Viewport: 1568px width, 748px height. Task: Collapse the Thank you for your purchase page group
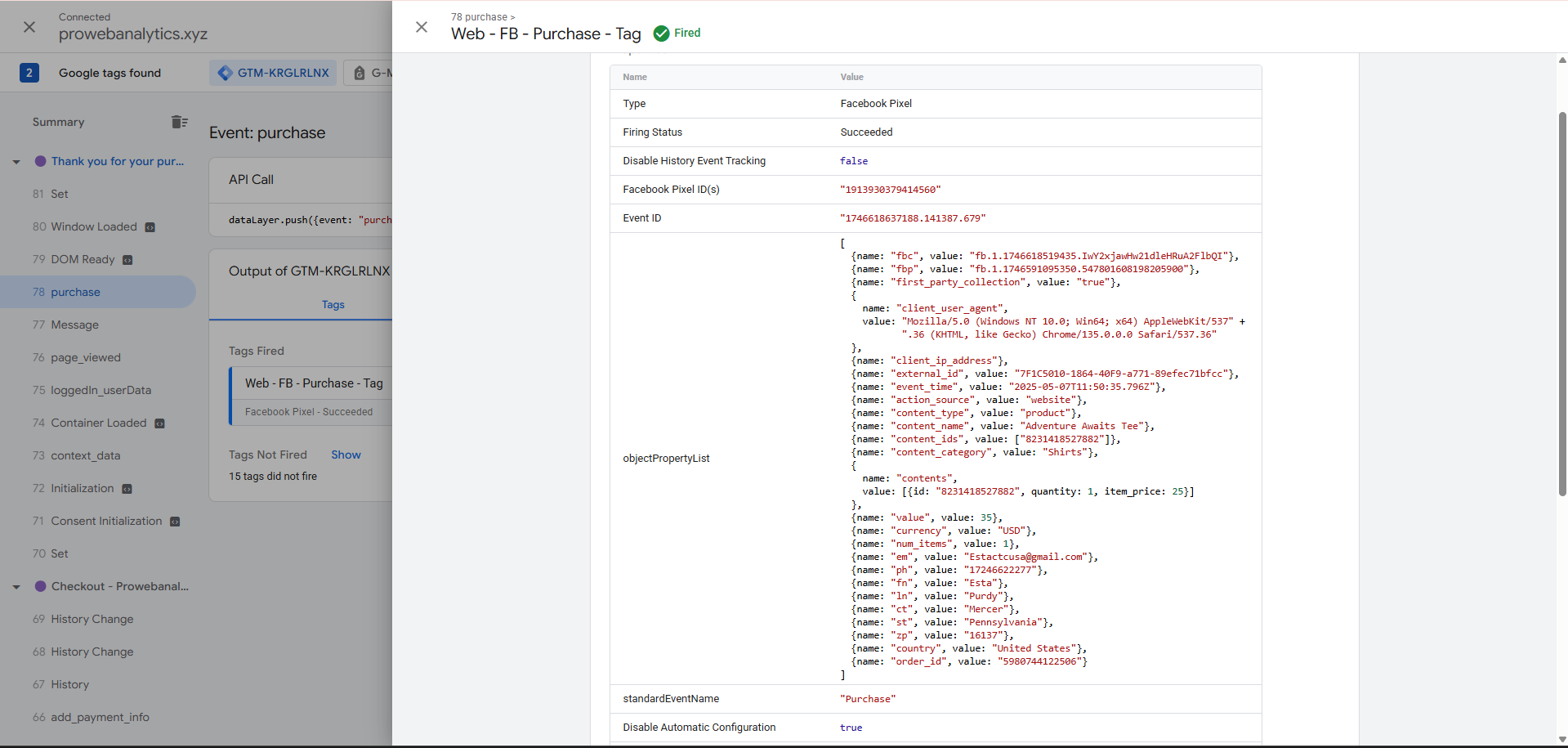[x=16, y=162]
